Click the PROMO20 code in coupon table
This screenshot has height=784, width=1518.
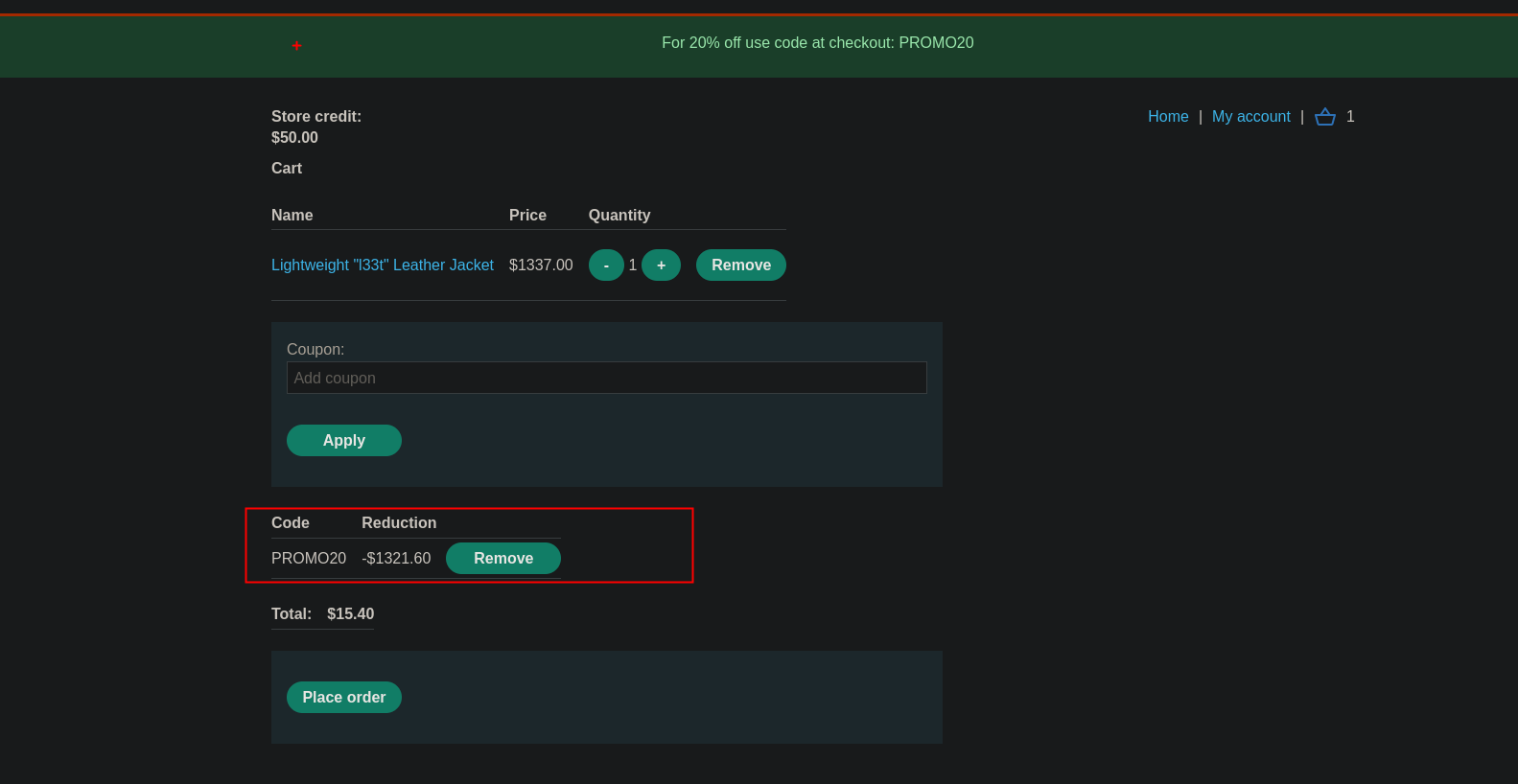coord(308,559)
